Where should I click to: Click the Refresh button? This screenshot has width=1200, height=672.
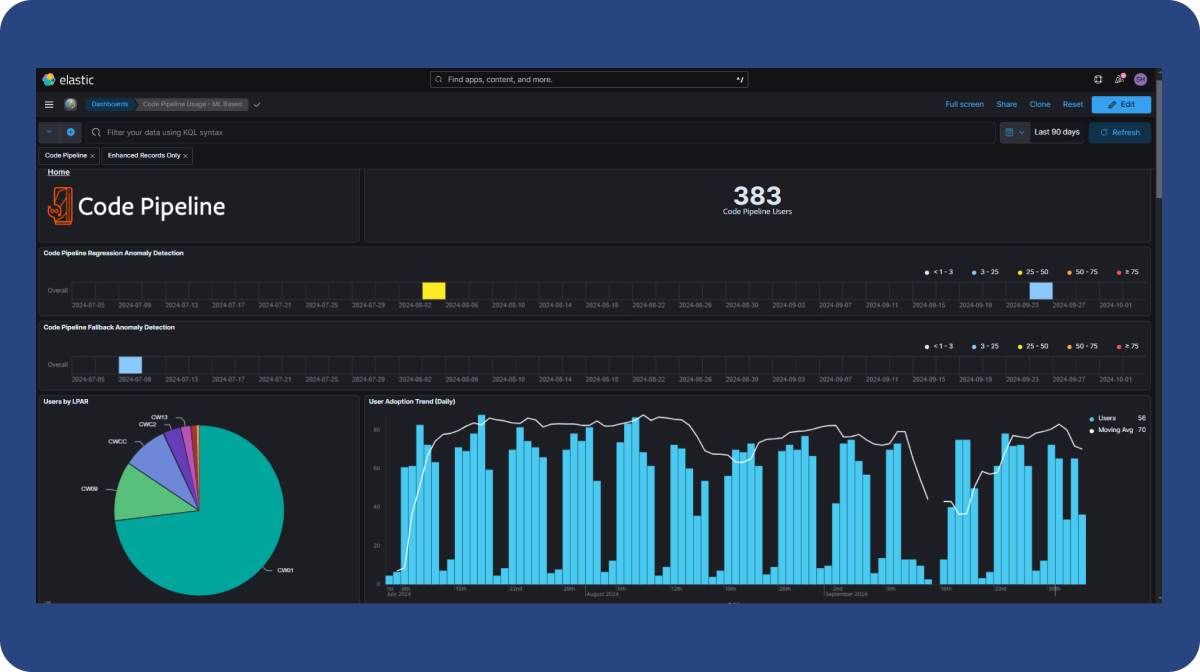[x=1119, y=132]
